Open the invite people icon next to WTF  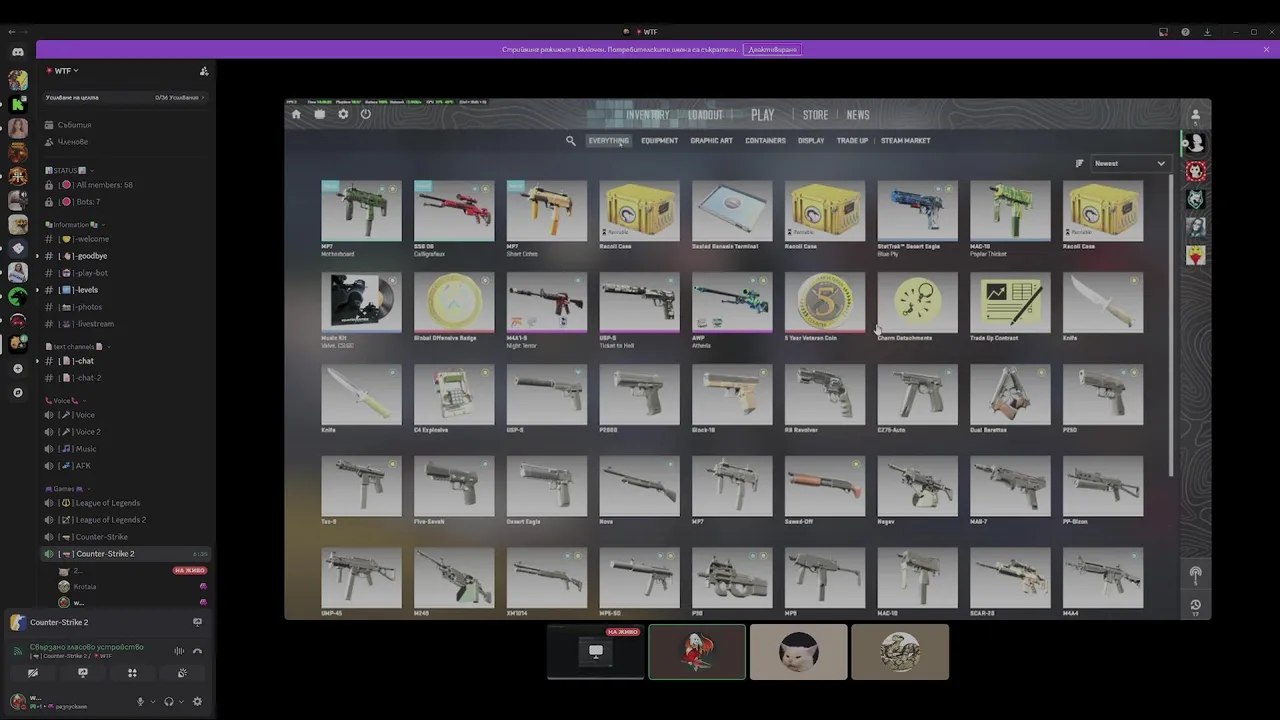point(204,71)
